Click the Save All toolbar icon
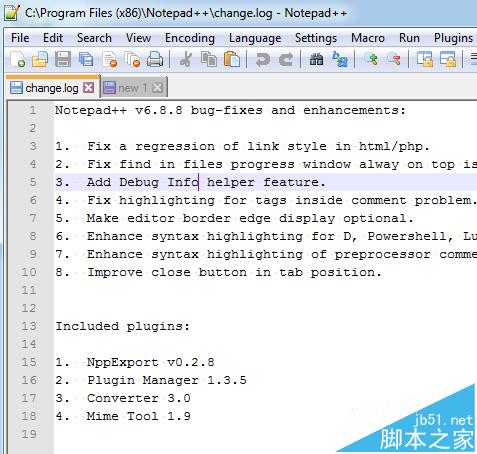This screenshot has width=477, height=454. [86, 60]
